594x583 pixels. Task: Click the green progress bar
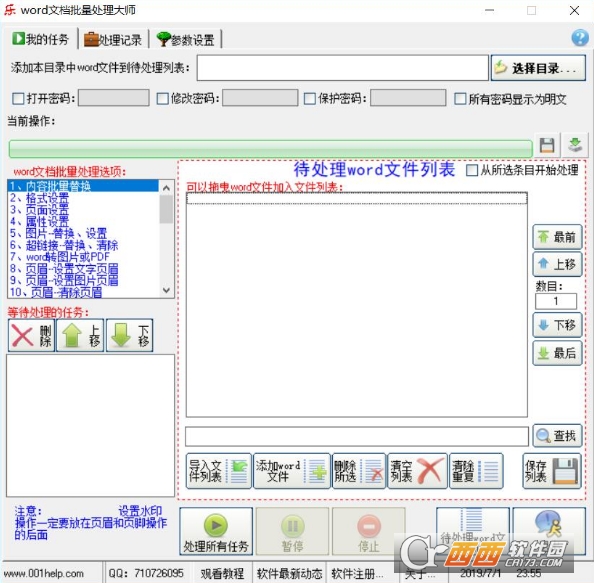pyautogui.click(x=270, y=149)
